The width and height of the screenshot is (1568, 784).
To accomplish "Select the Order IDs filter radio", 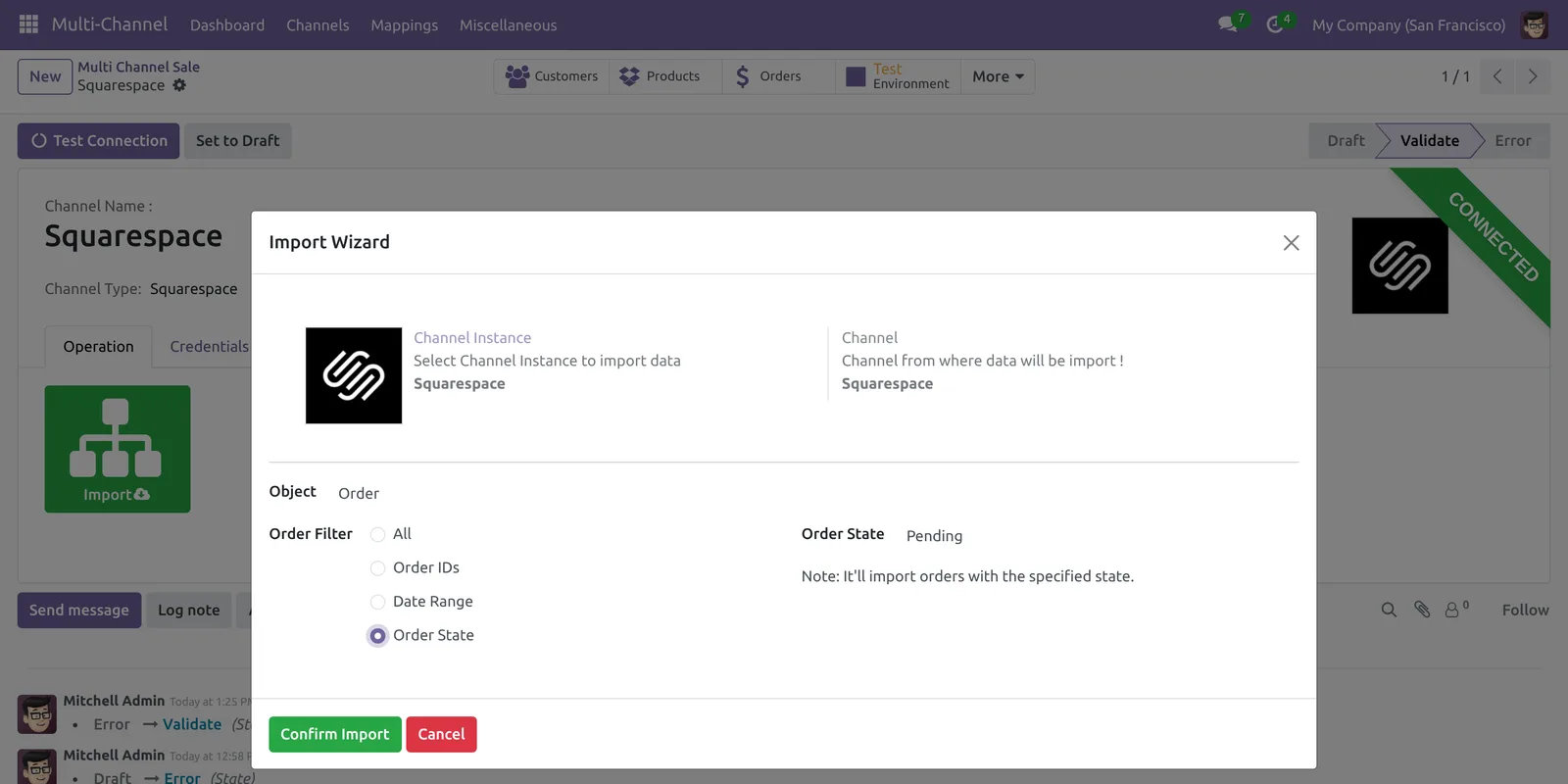I will click(x=377, y=568).
